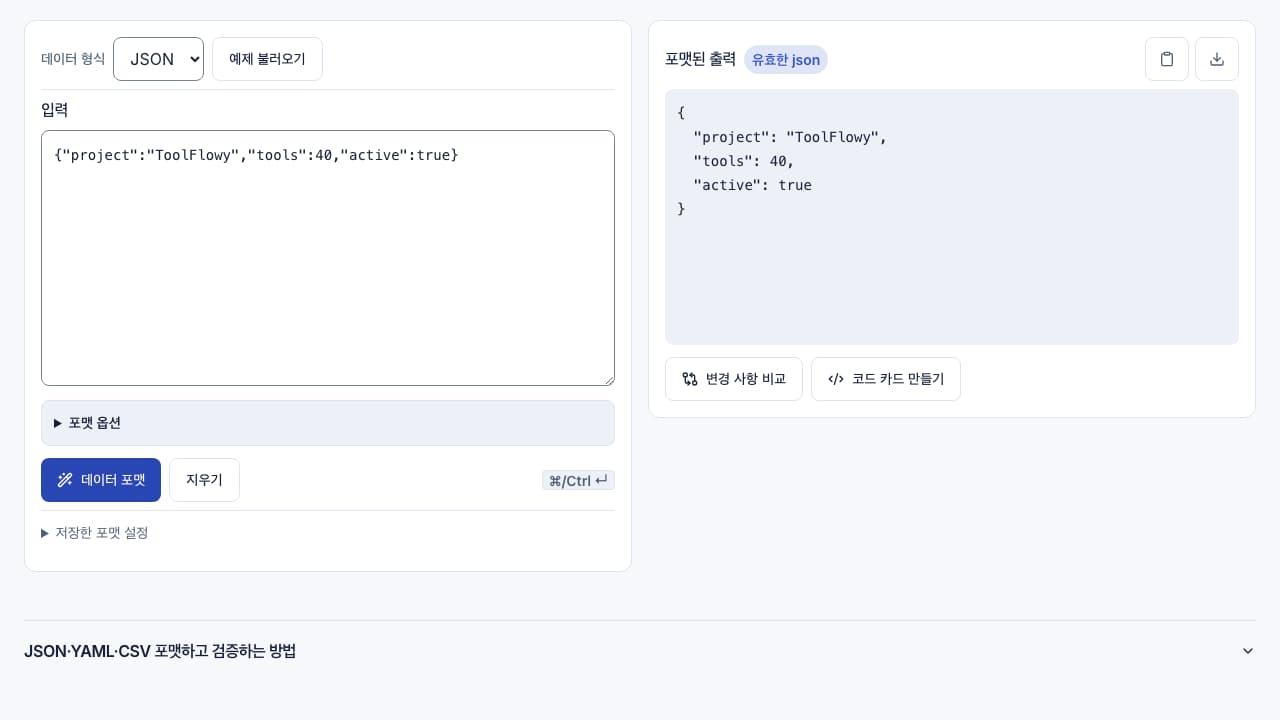Click inside the 입력 JSON text area
This screenshot has width=1280, height=720.
click(x=328, y=258)
